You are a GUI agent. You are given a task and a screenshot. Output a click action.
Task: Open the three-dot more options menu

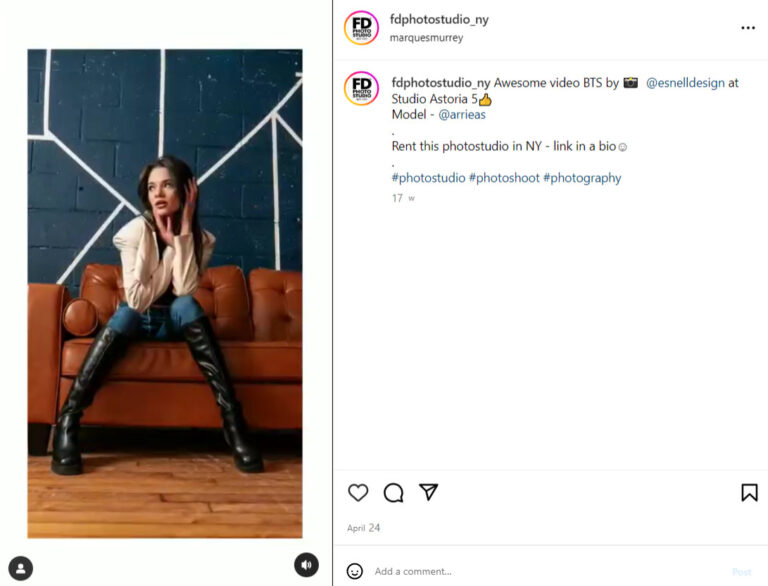point(748,28)
